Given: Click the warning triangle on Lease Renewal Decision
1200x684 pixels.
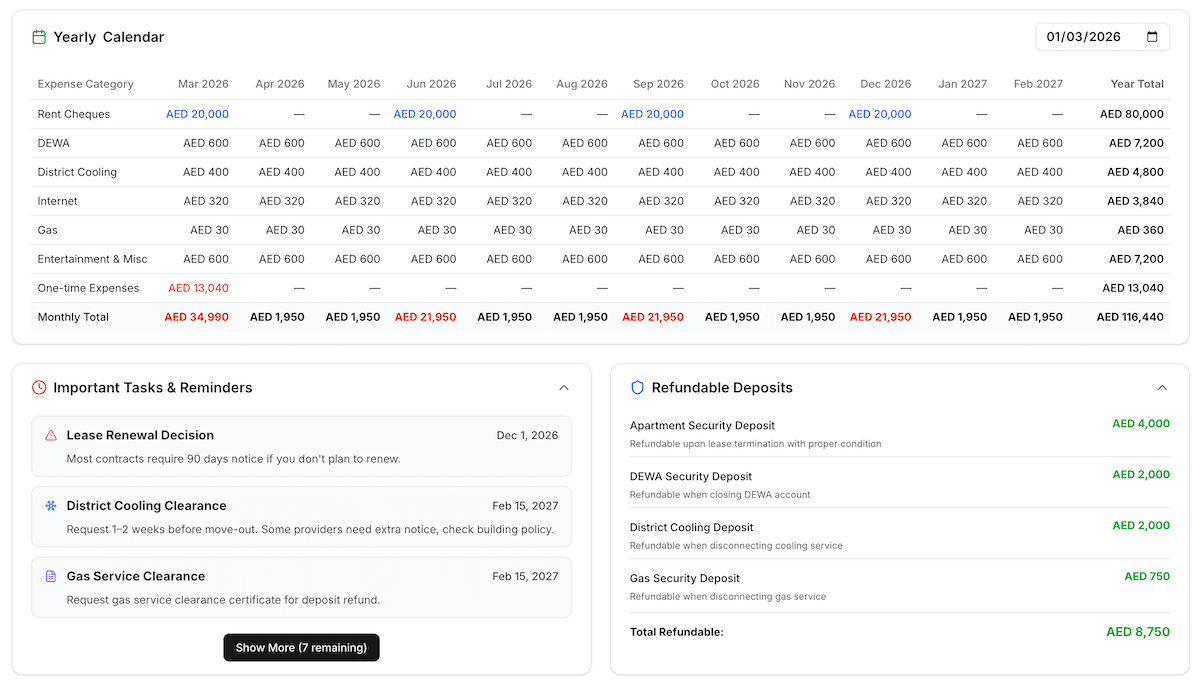Looking at the screenshot, I should (47, 435).
